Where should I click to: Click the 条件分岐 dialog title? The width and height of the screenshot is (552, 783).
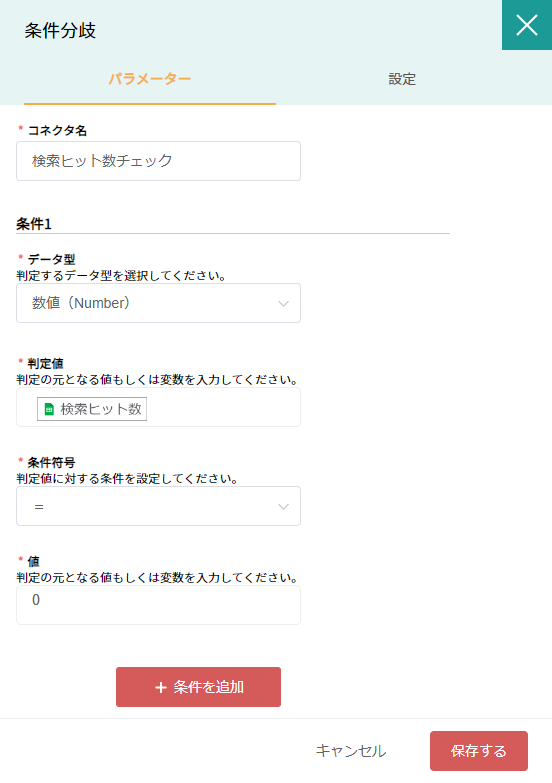60,30
